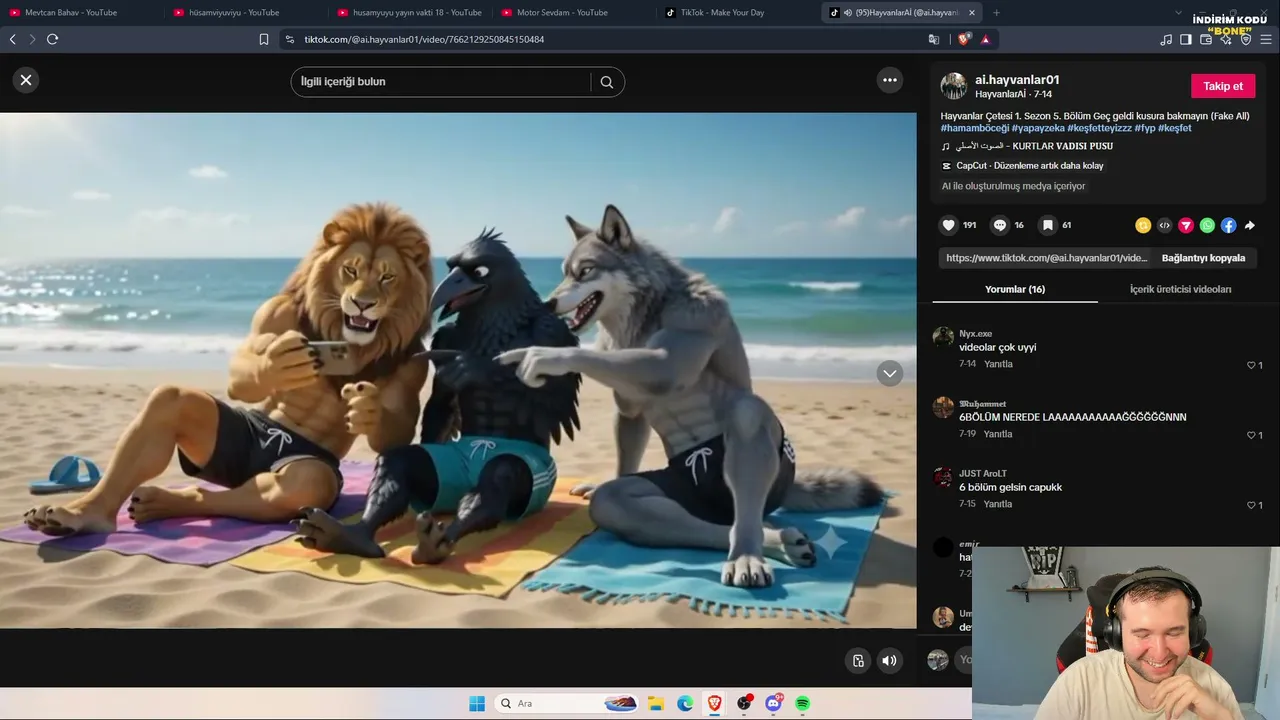Open the Windows Start menu
The width and height of the screenshot is (1280, 720).
tap(477, 704)
